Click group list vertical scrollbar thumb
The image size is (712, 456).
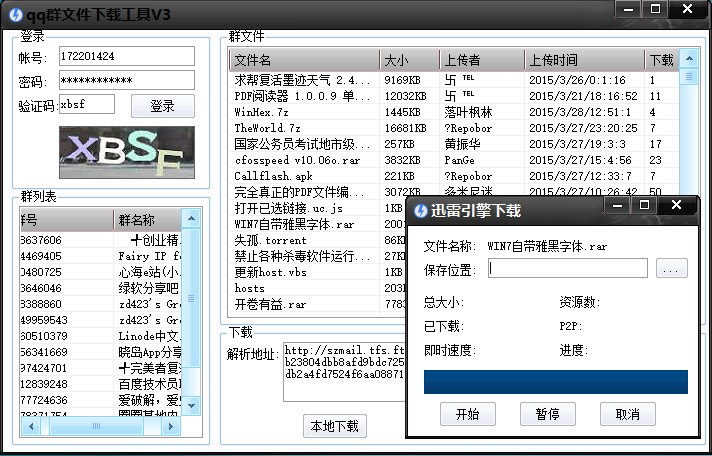191,298
